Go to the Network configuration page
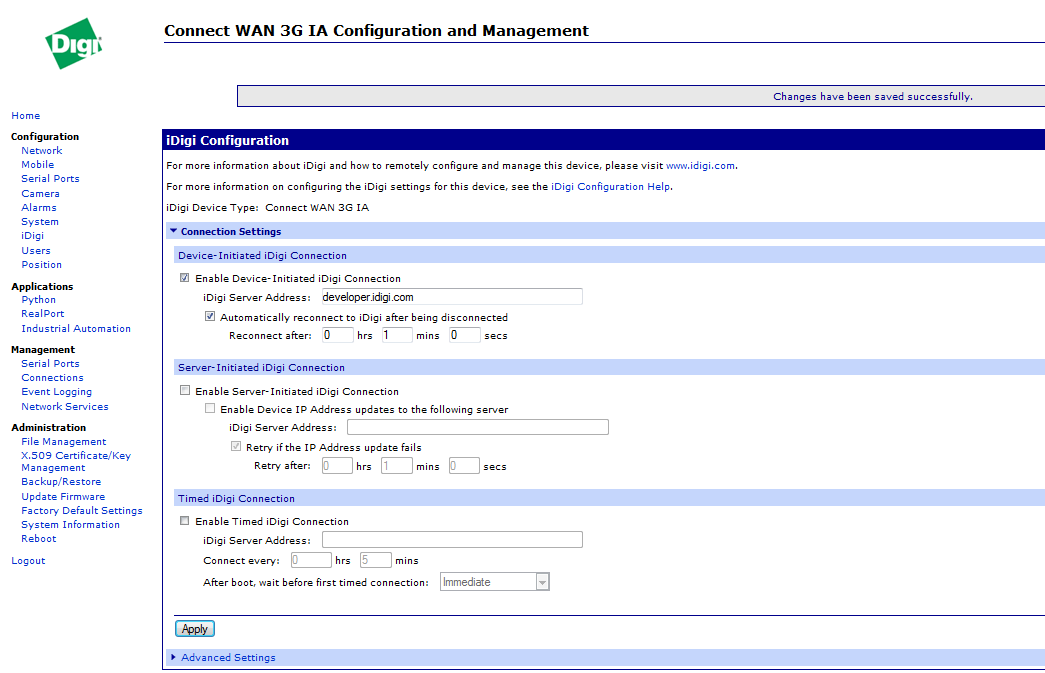 (42, 151)
